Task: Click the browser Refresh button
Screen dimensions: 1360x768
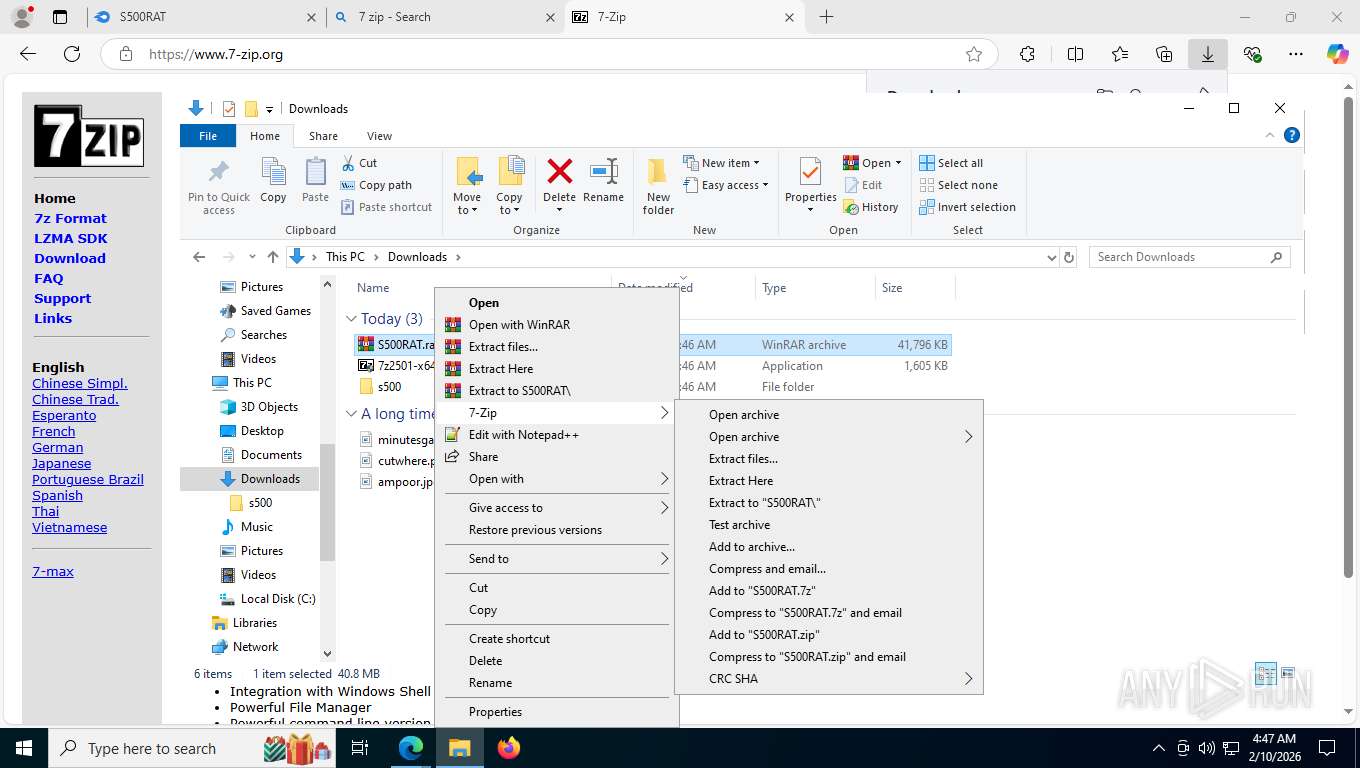Action: 71,54
